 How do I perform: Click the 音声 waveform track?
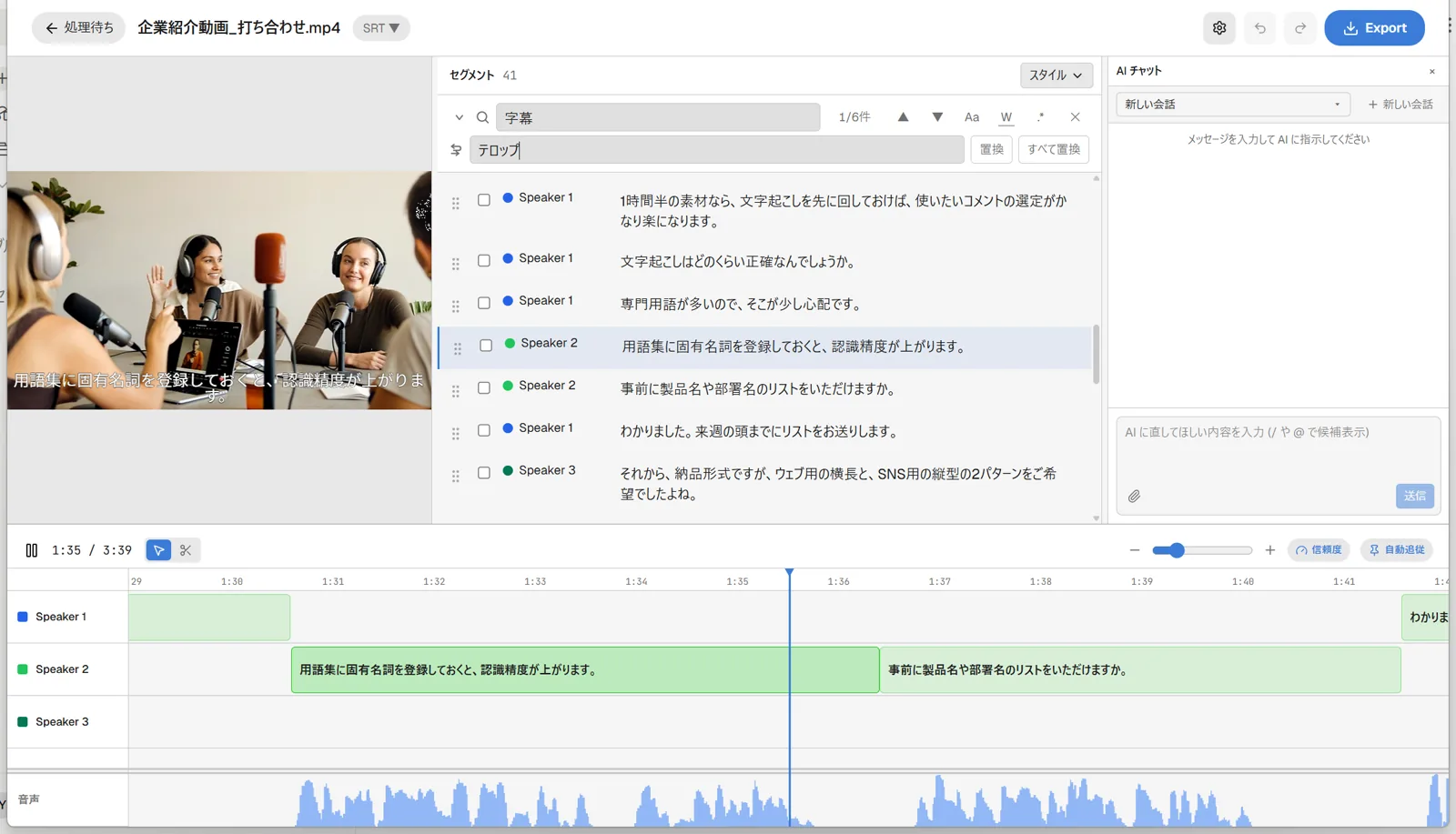click(x=788, y=800)
